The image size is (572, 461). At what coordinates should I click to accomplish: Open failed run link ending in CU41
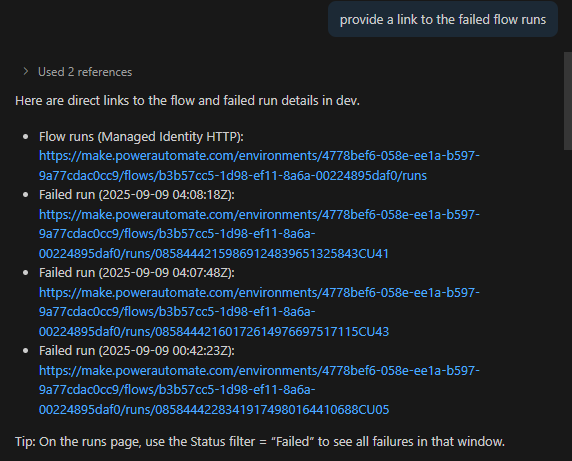pos(259,234)
